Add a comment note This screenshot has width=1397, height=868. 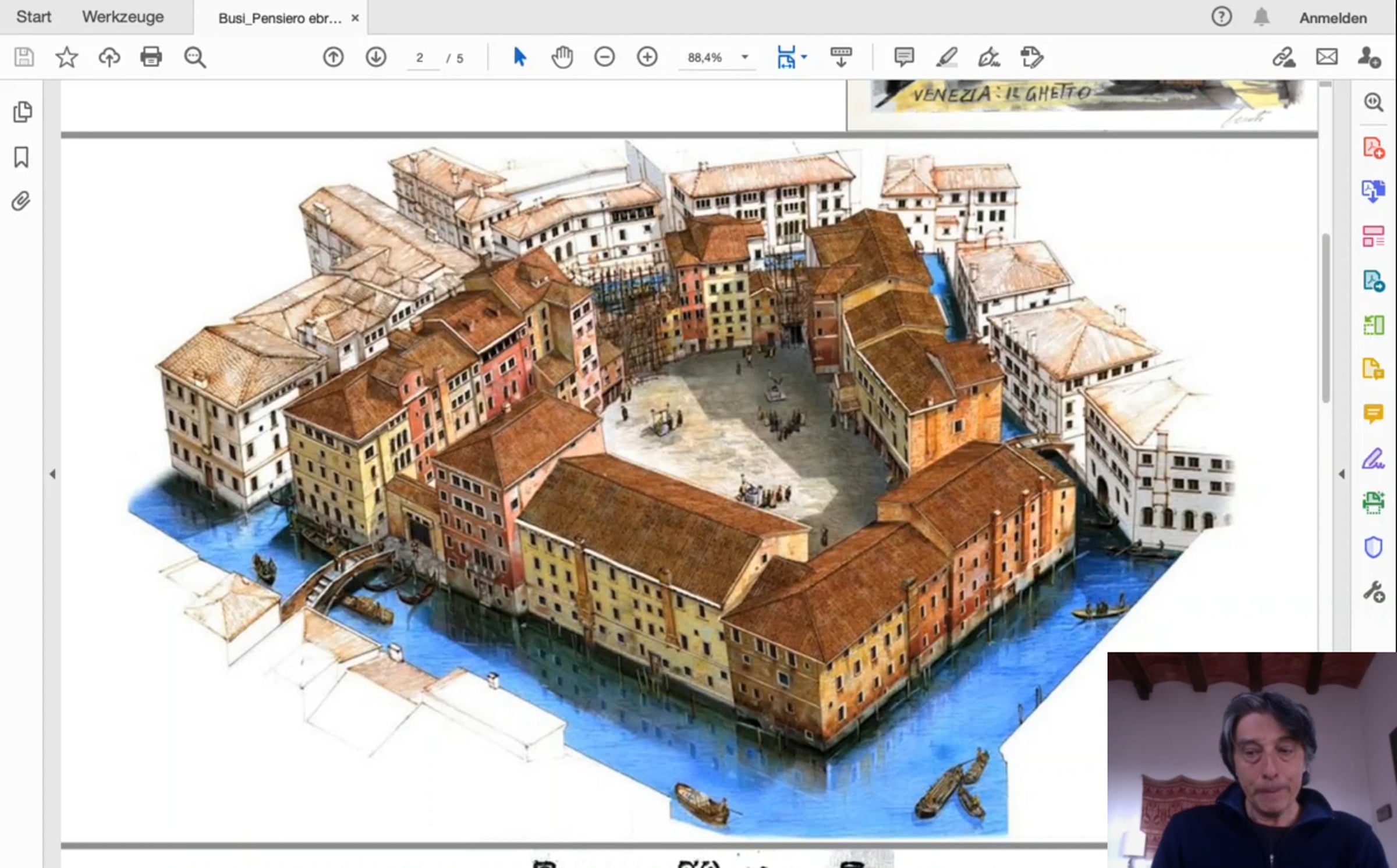tap(904, 58)
